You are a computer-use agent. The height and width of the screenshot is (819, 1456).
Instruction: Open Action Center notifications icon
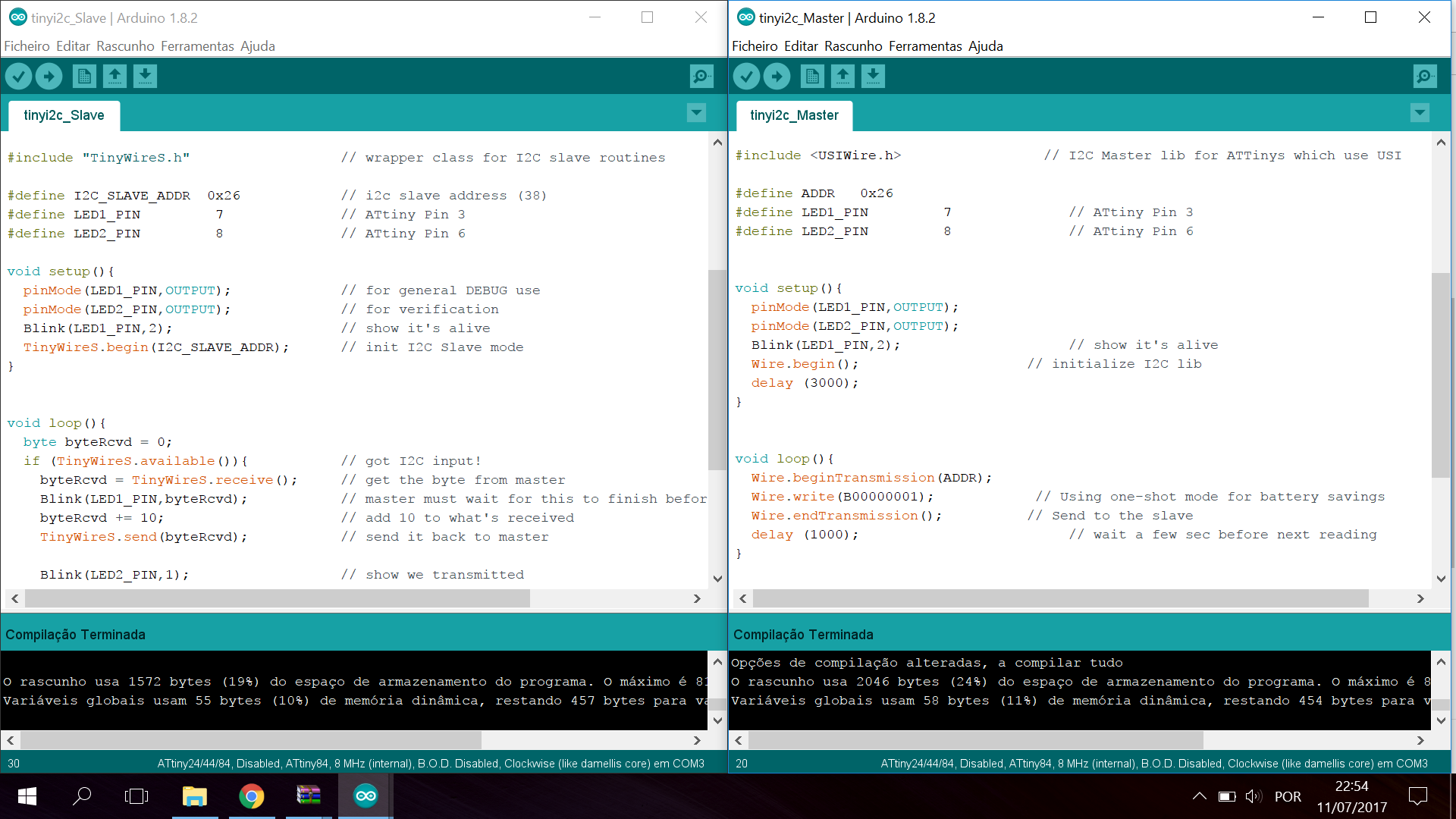point(1417,796)
